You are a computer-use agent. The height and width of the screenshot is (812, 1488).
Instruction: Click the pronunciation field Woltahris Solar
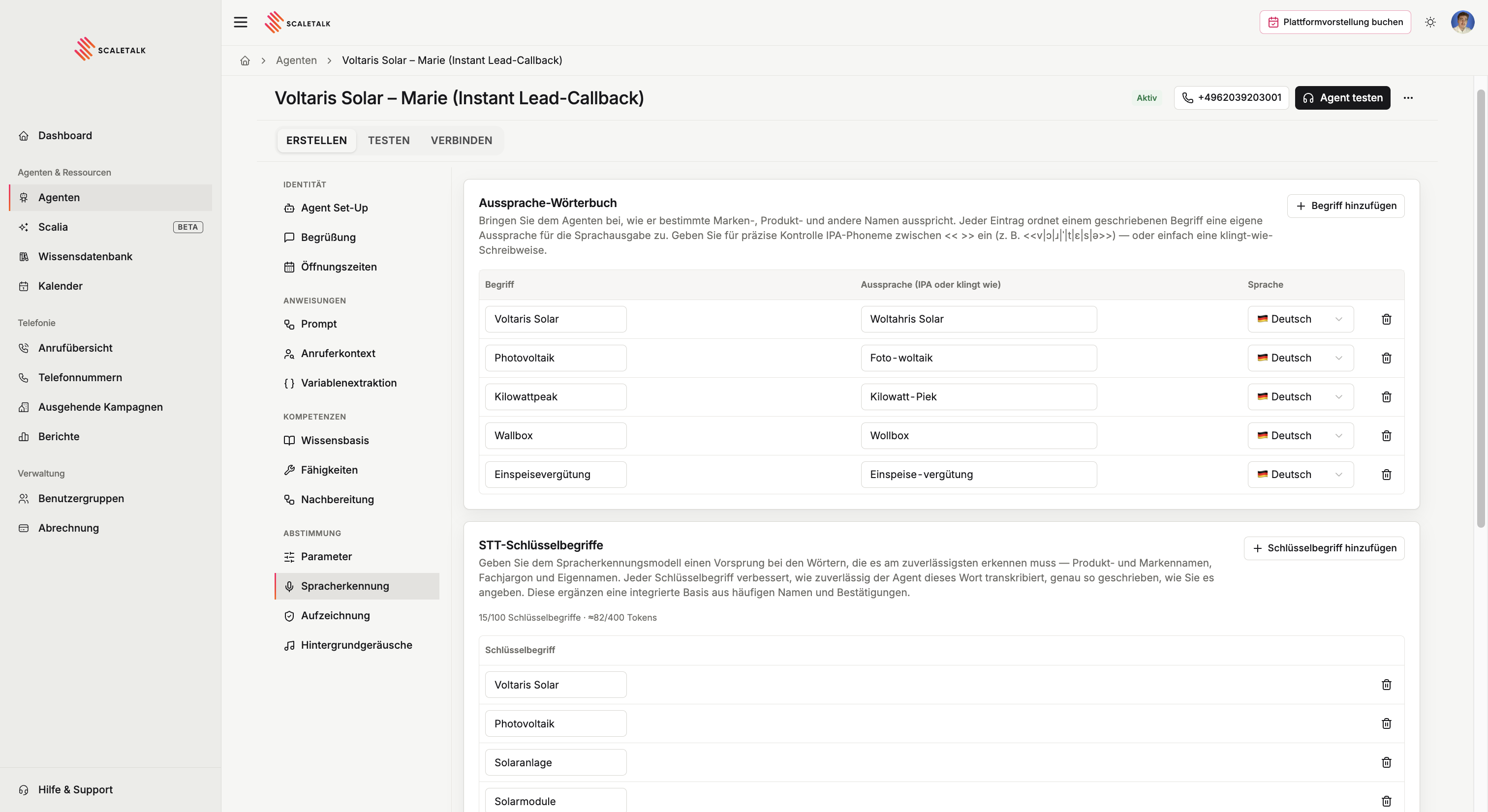tap(979, 319)
